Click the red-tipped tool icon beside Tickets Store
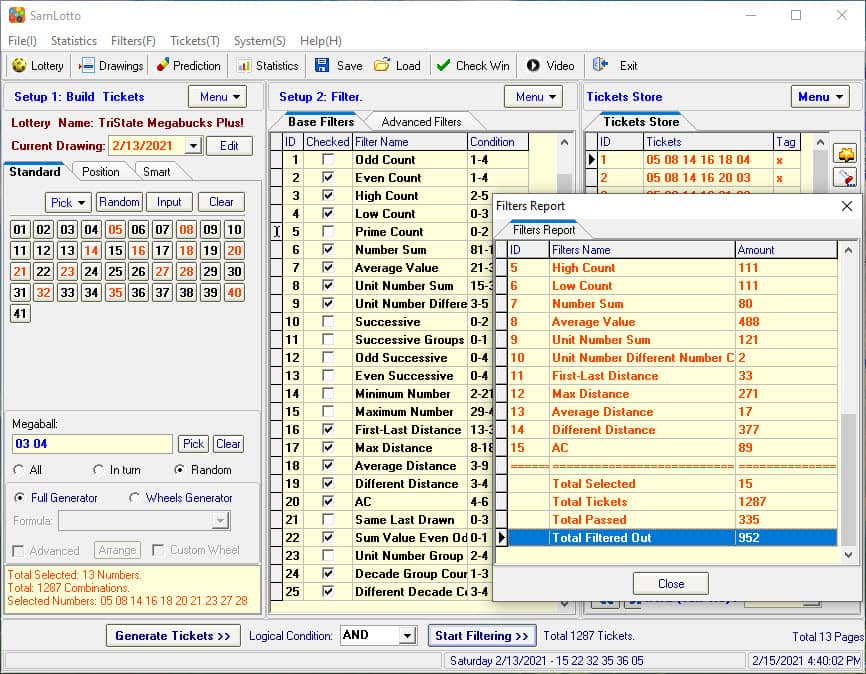 pyautogui.click(x=846, y=177)
